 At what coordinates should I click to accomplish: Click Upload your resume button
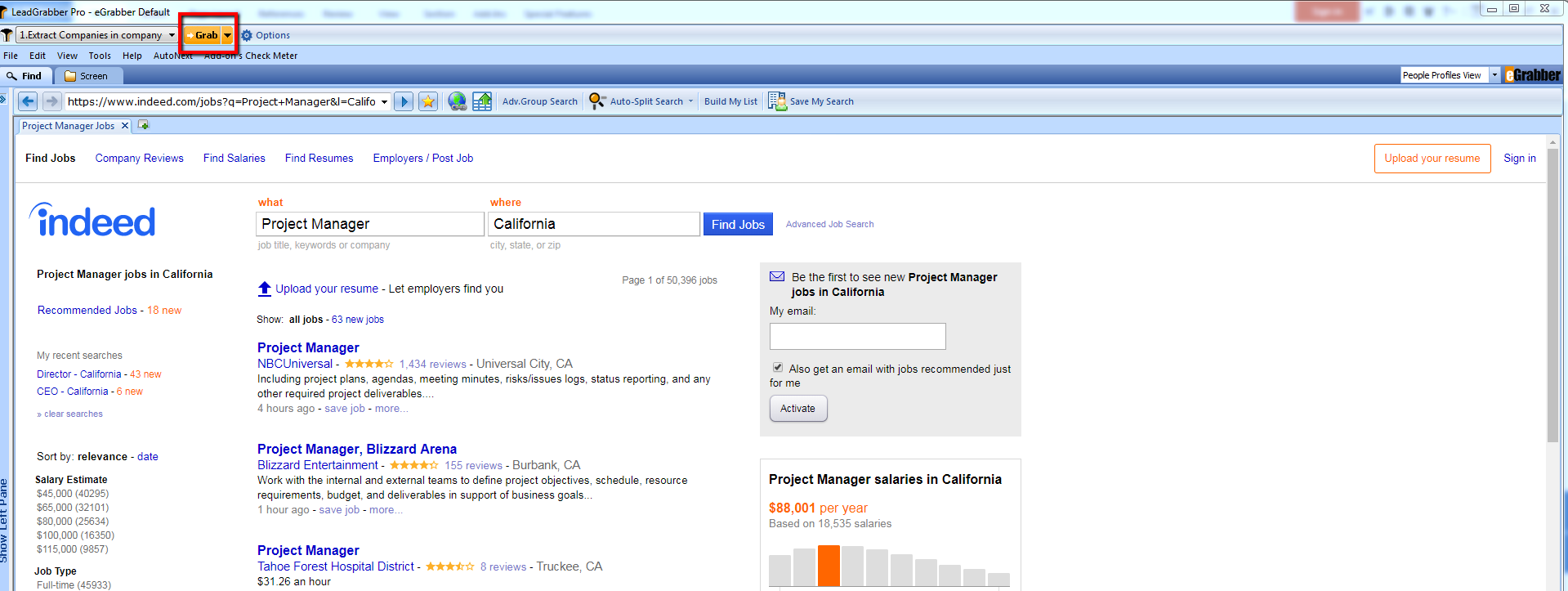[1432, 159]
